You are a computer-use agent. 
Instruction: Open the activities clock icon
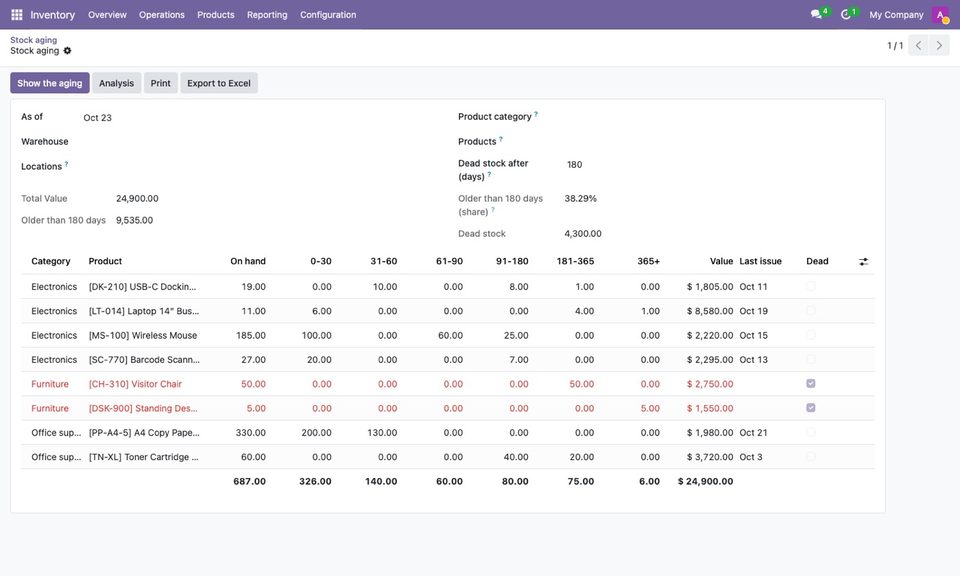846,14
